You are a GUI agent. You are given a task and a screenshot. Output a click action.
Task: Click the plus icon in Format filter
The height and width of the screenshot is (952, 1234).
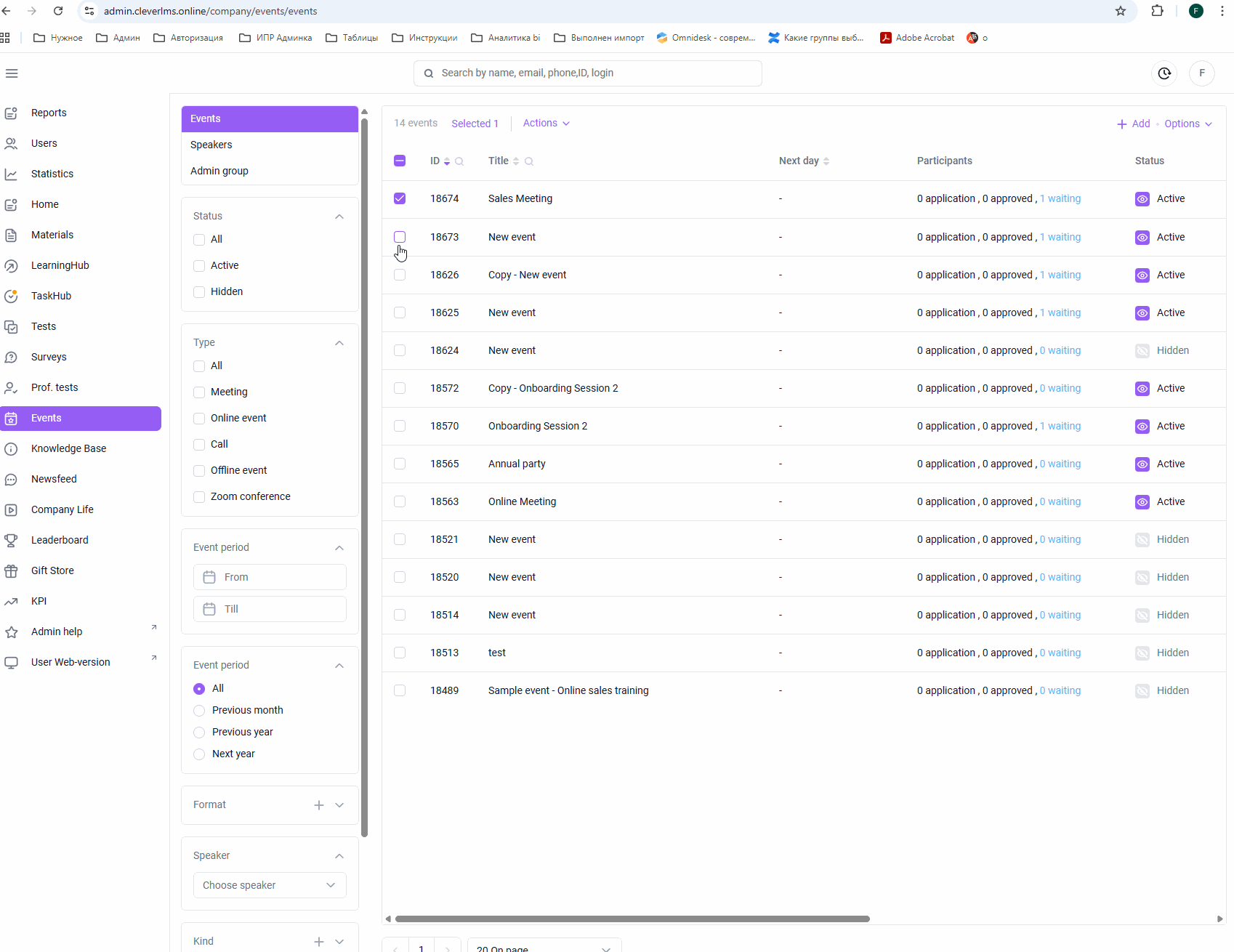(x=319, y=804)
